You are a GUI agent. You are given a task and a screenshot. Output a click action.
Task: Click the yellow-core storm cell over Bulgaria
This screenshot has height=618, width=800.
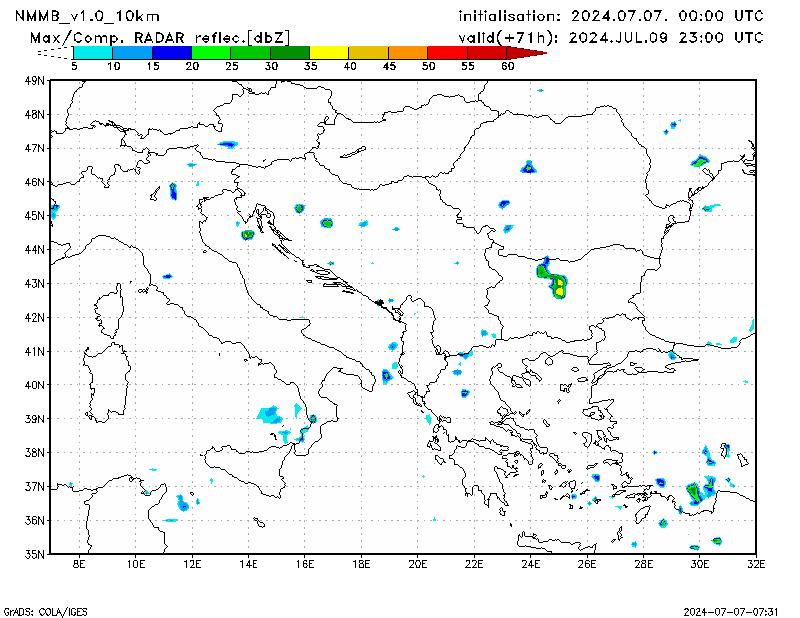click(x=558, y=288)
